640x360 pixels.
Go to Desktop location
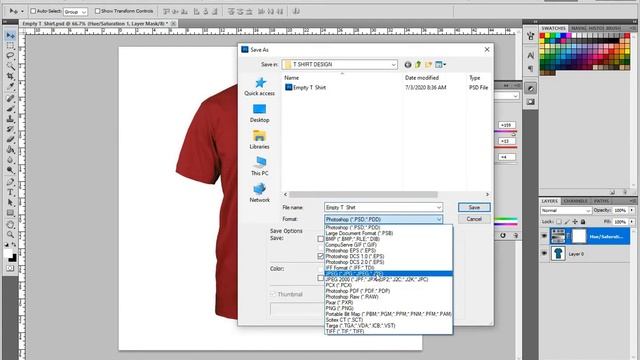pos(260,113)
